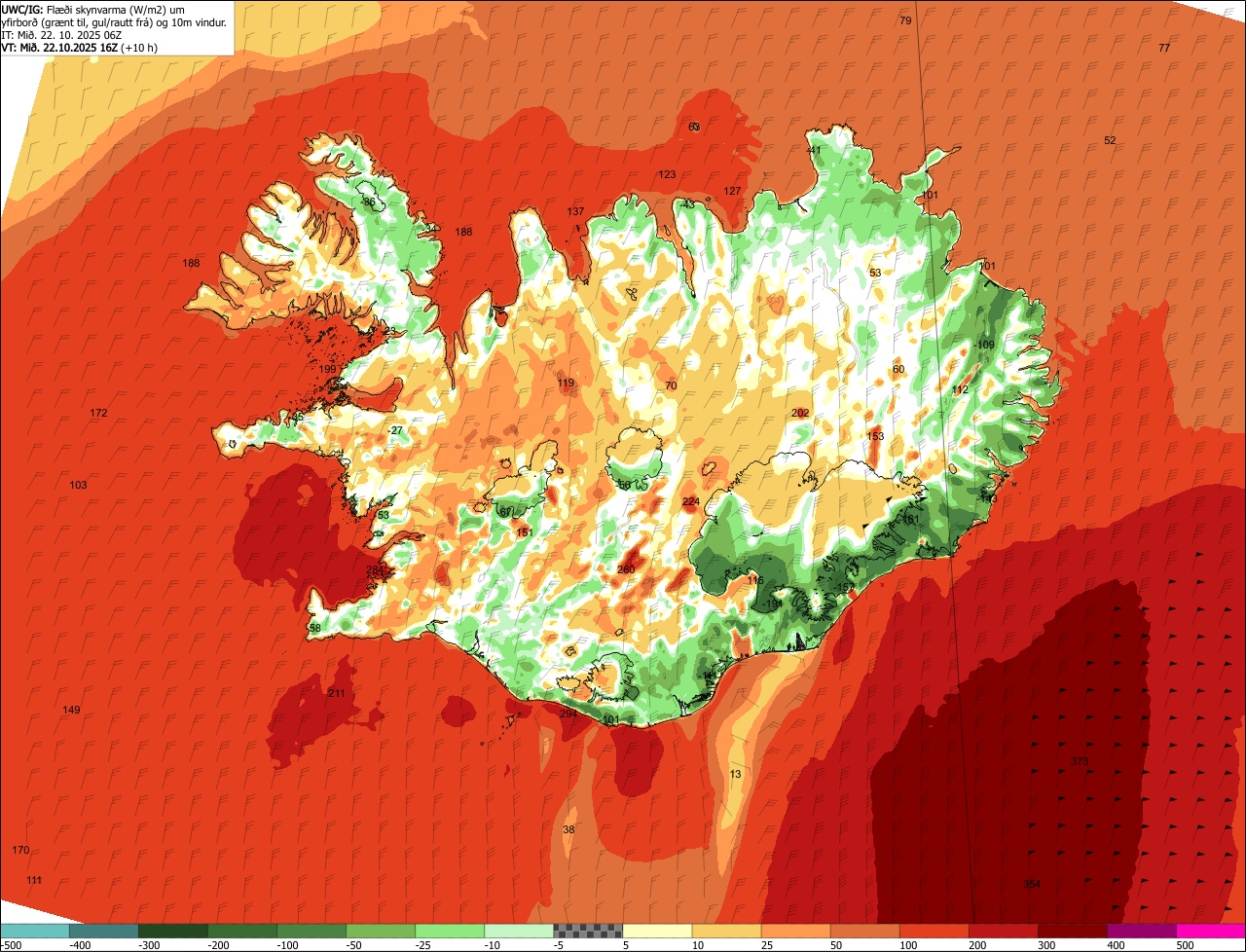Pick the red-orange 100 to 200 swatch
The image size is (1246, 952).
(934, 931)
